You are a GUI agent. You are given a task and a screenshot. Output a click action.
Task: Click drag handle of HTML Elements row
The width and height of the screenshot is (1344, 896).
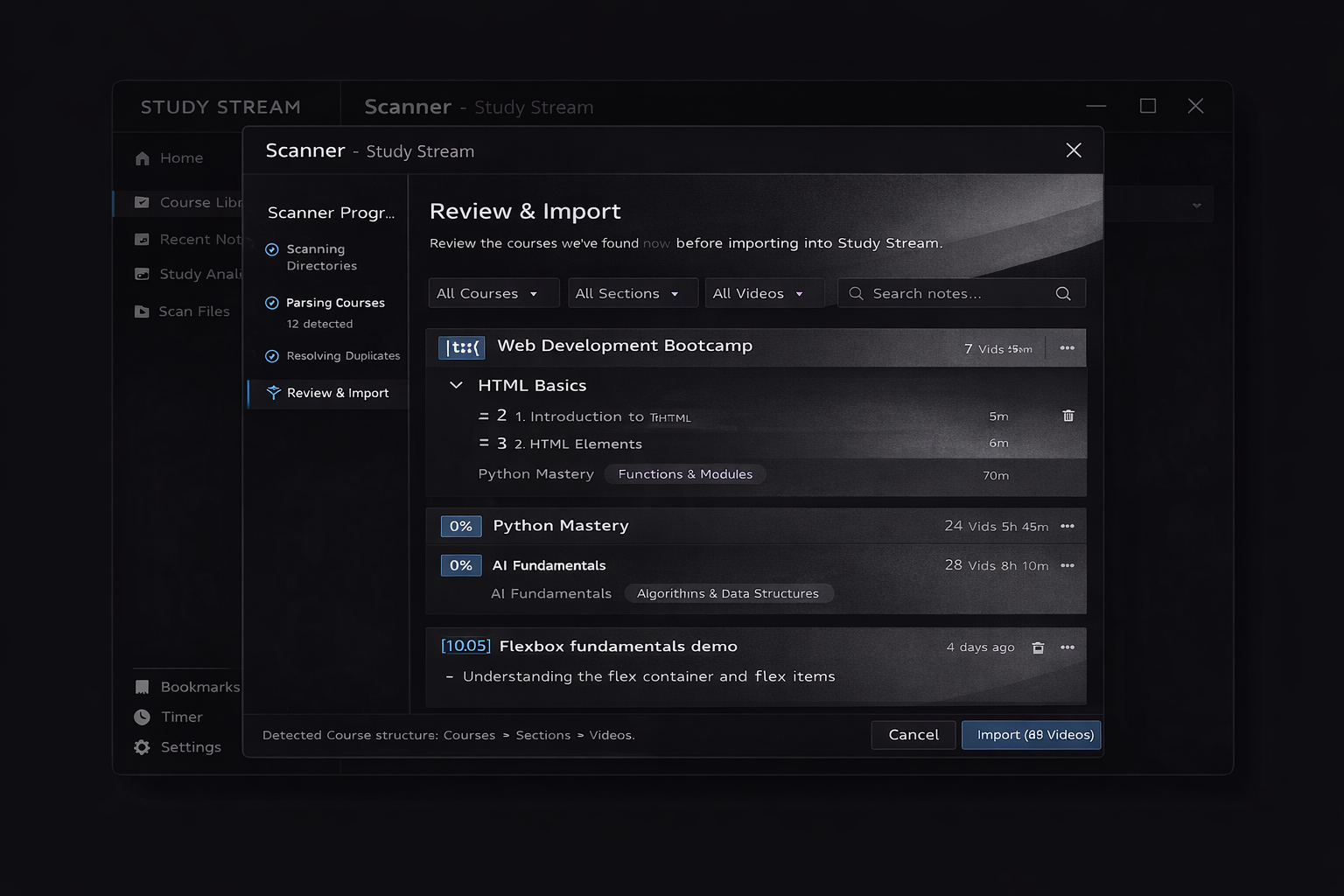click(484, 444)
